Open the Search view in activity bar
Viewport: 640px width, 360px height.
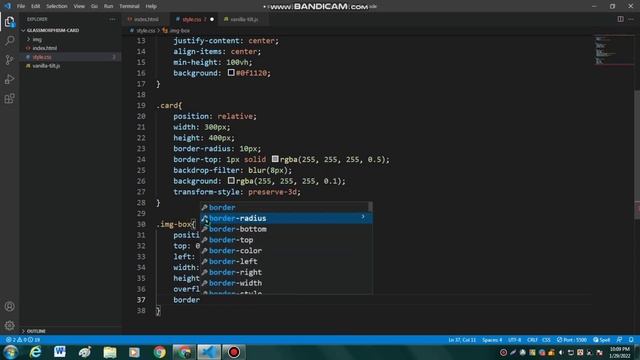[x=9, y=40]
